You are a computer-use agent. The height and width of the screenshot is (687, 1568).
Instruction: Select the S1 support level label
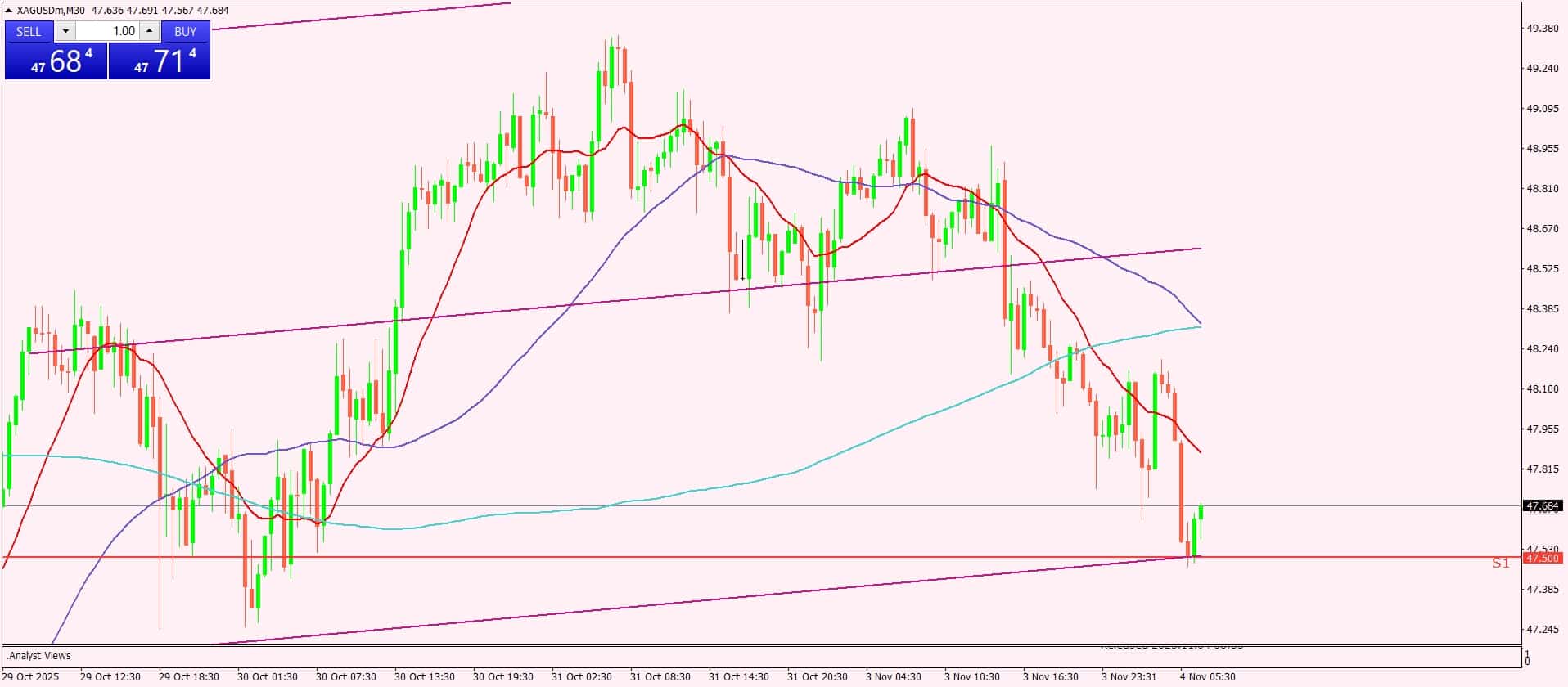(x=1500, y=563)
